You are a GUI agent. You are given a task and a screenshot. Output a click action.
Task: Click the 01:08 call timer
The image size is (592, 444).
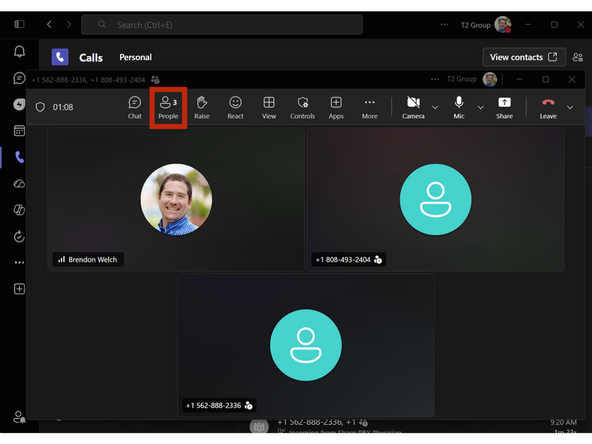(63, 107)
